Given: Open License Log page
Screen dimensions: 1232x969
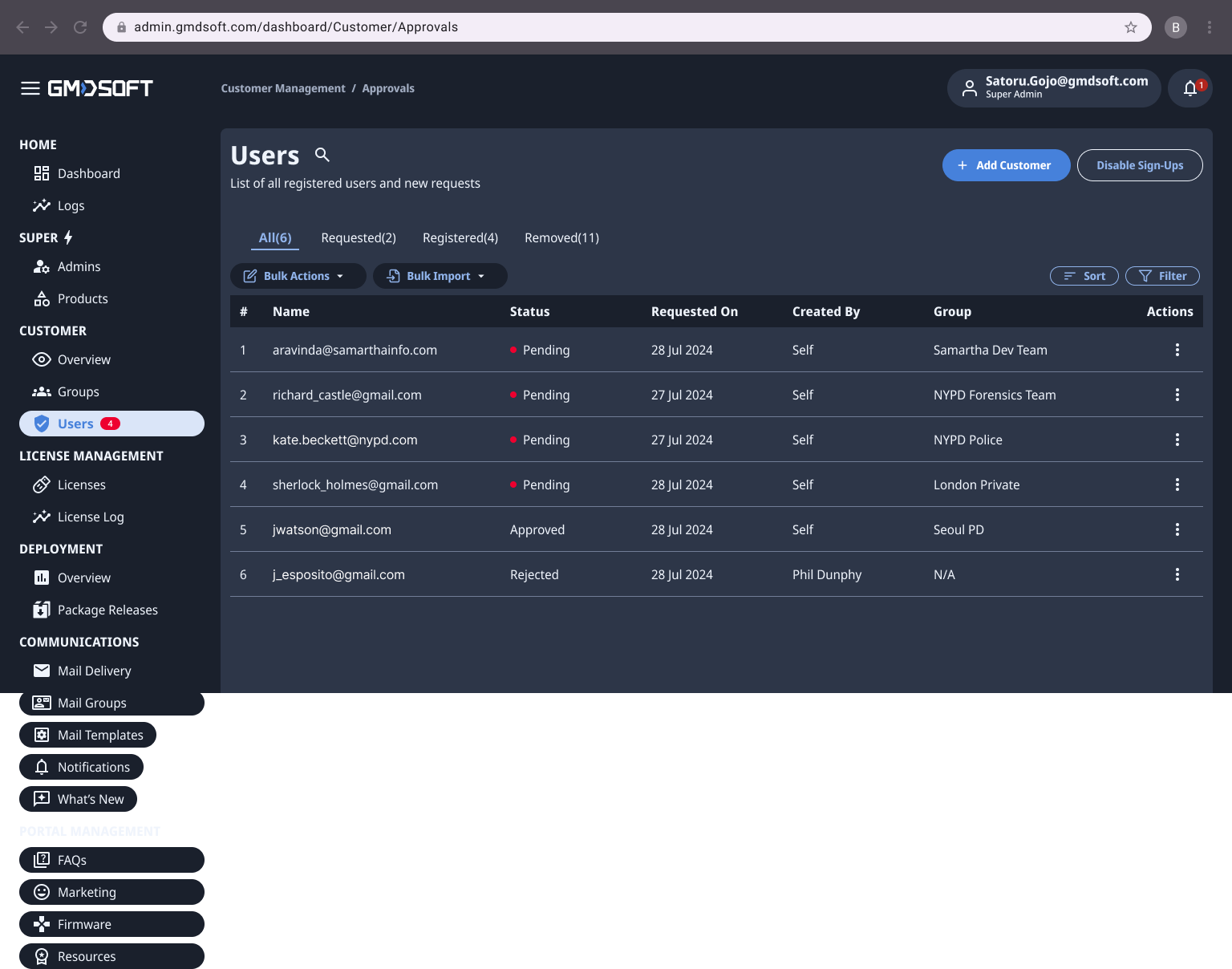Looking at the screenshot, I should pyautogui.click(x=111, y=517).
